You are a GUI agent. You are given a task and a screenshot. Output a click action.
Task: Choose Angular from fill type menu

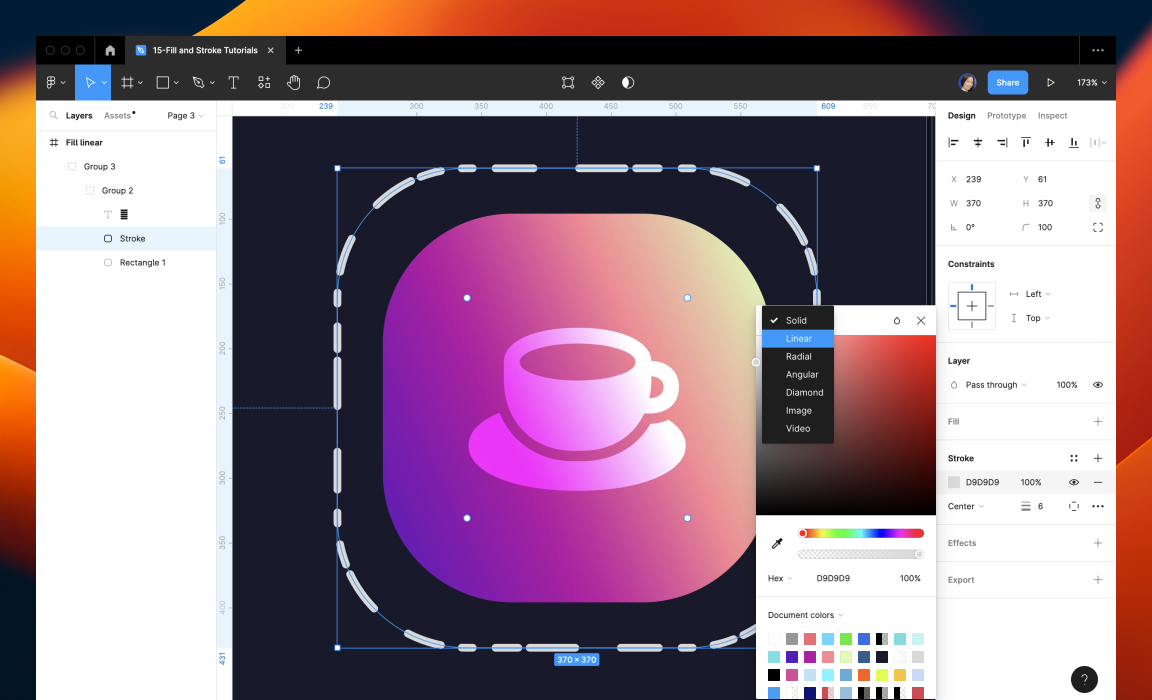click(x=798, y=375)
